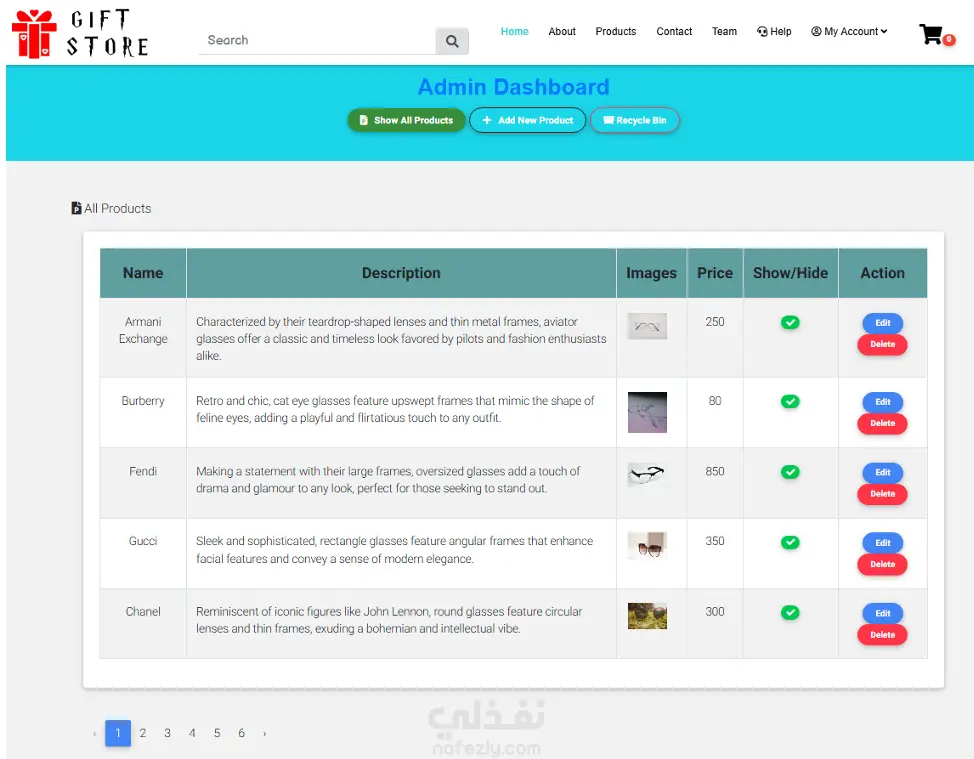This screenshot has height=759, width=974.
Task: Expand the My Account dropdown
Action: pyautogui.click(x=849, y=31)
